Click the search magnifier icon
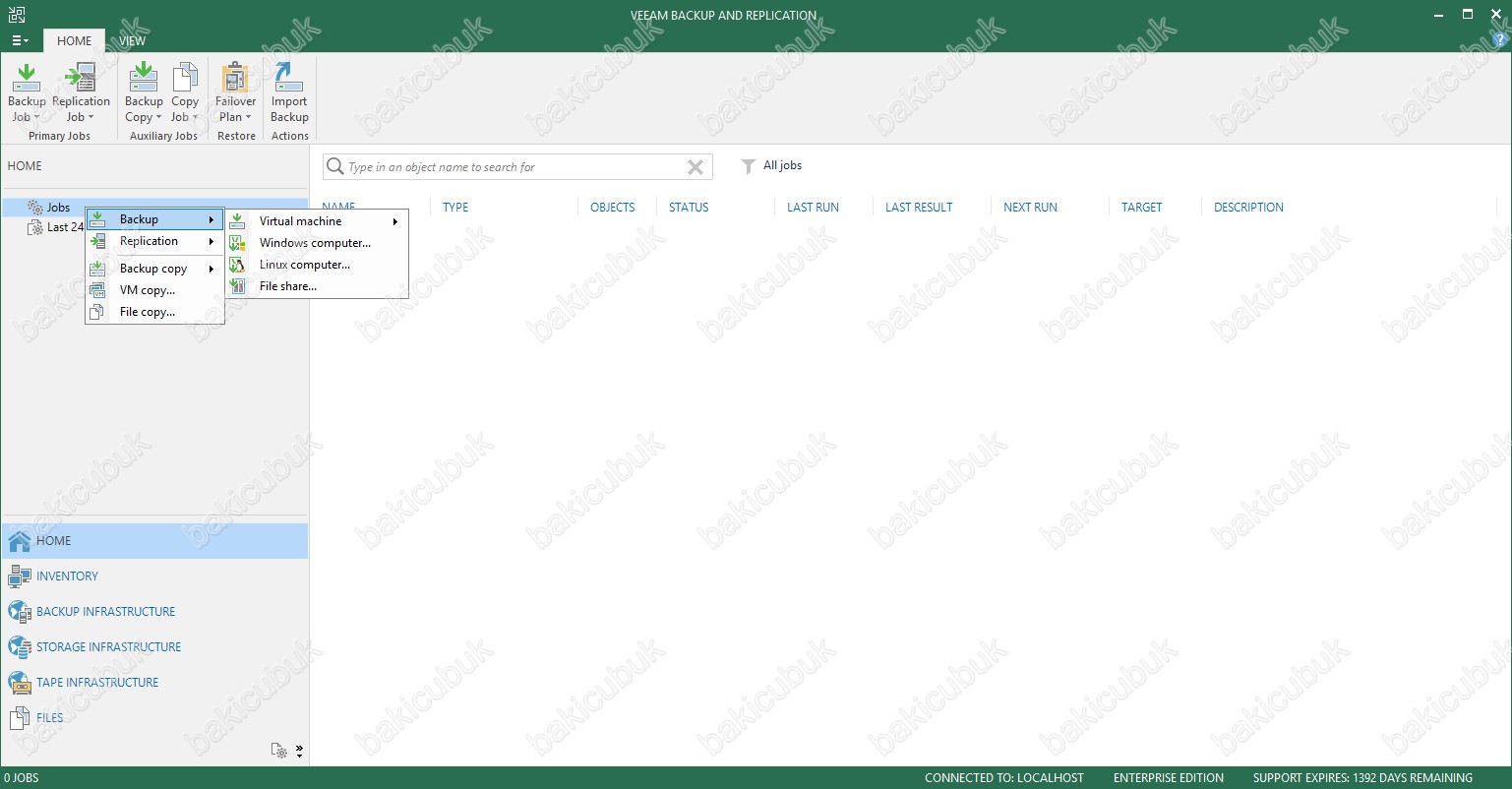 point(335,167)
